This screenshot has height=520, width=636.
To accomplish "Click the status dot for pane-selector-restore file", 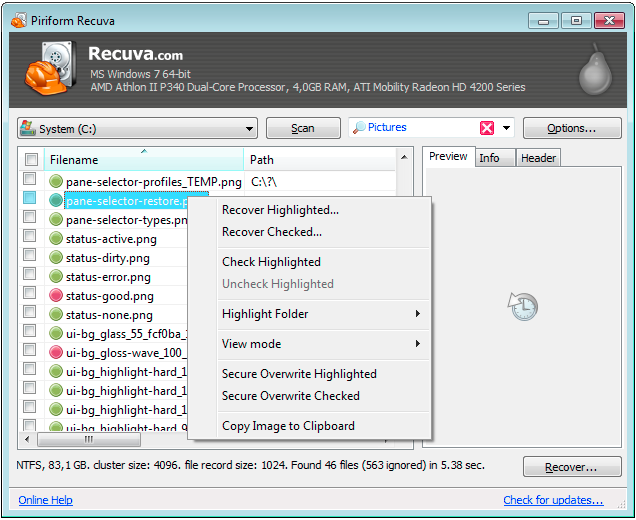I will 56,200.
